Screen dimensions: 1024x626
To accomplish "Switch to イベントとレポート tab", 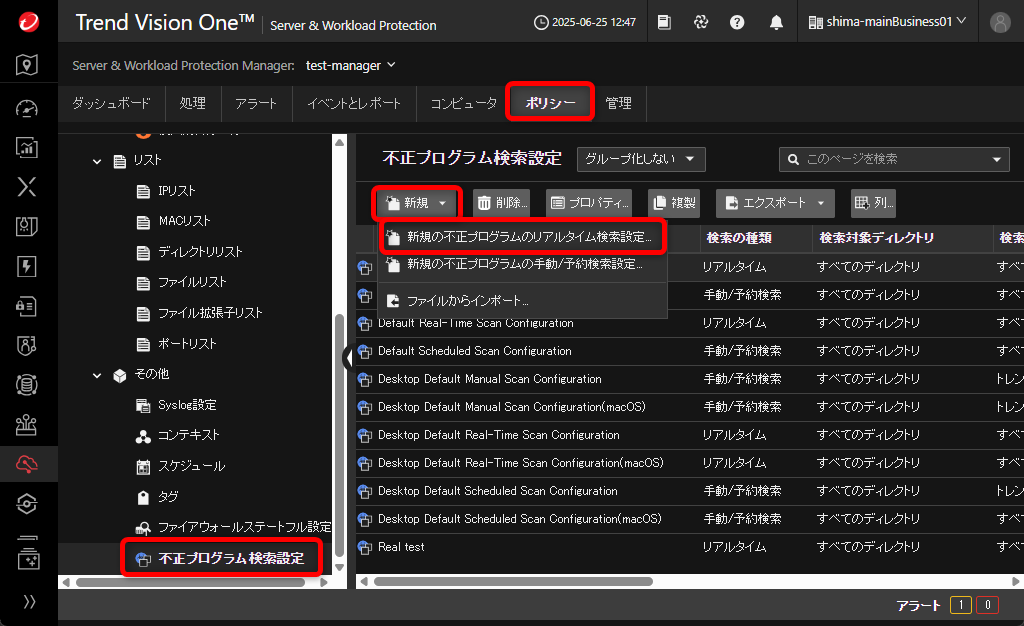I will [x=353, y=103].
